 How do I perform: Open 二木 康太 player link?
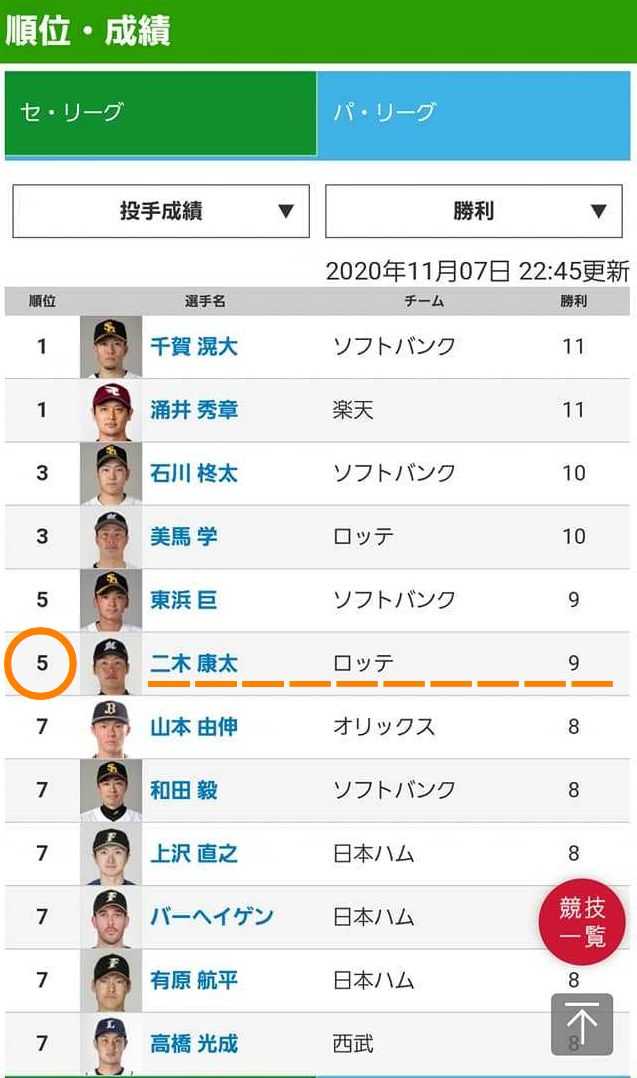pyautogui.click(x=194, y=663)
